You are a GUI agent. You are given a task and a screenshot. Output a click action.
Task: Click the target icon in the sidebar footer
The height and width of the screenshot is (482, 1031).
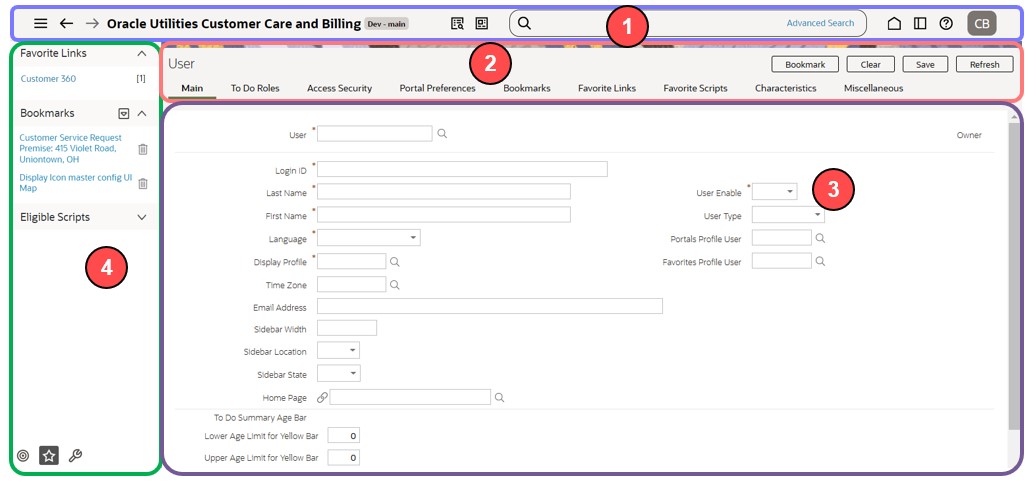[x=23, y=456]
